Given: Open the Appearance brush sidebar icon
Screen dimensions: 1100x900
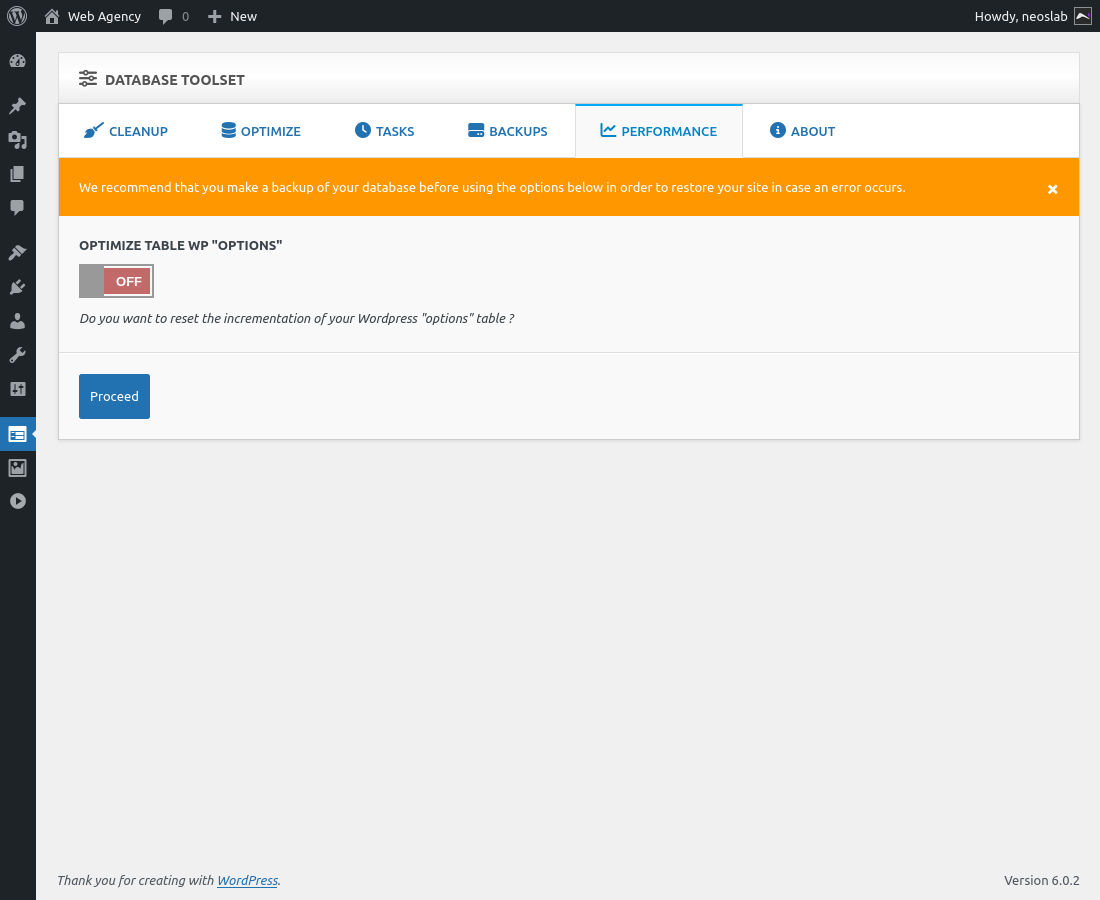Looking at the screenshot, I should (18, 253).
